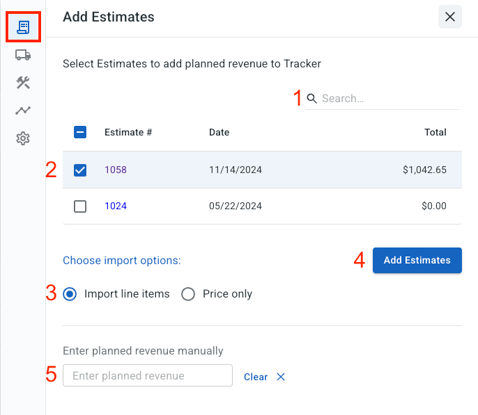Close the Add Estimates panel
The height and width of the screenshot is (415, 478).
coord(450,17)
